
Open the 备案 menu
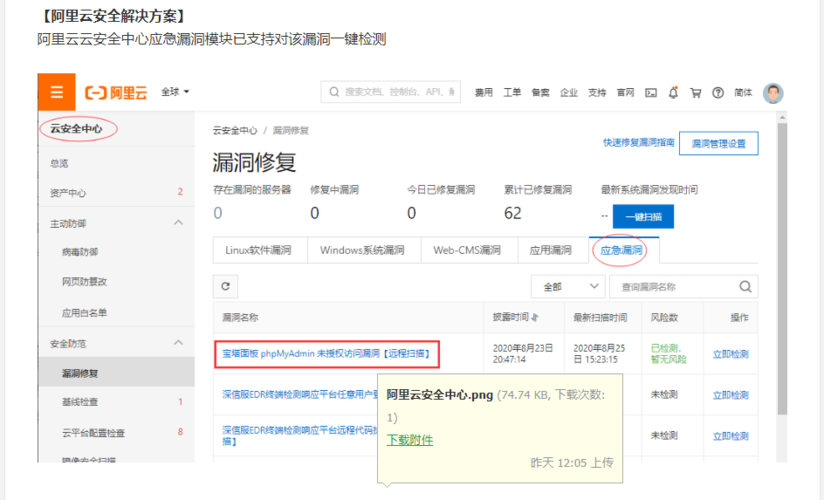540,93
